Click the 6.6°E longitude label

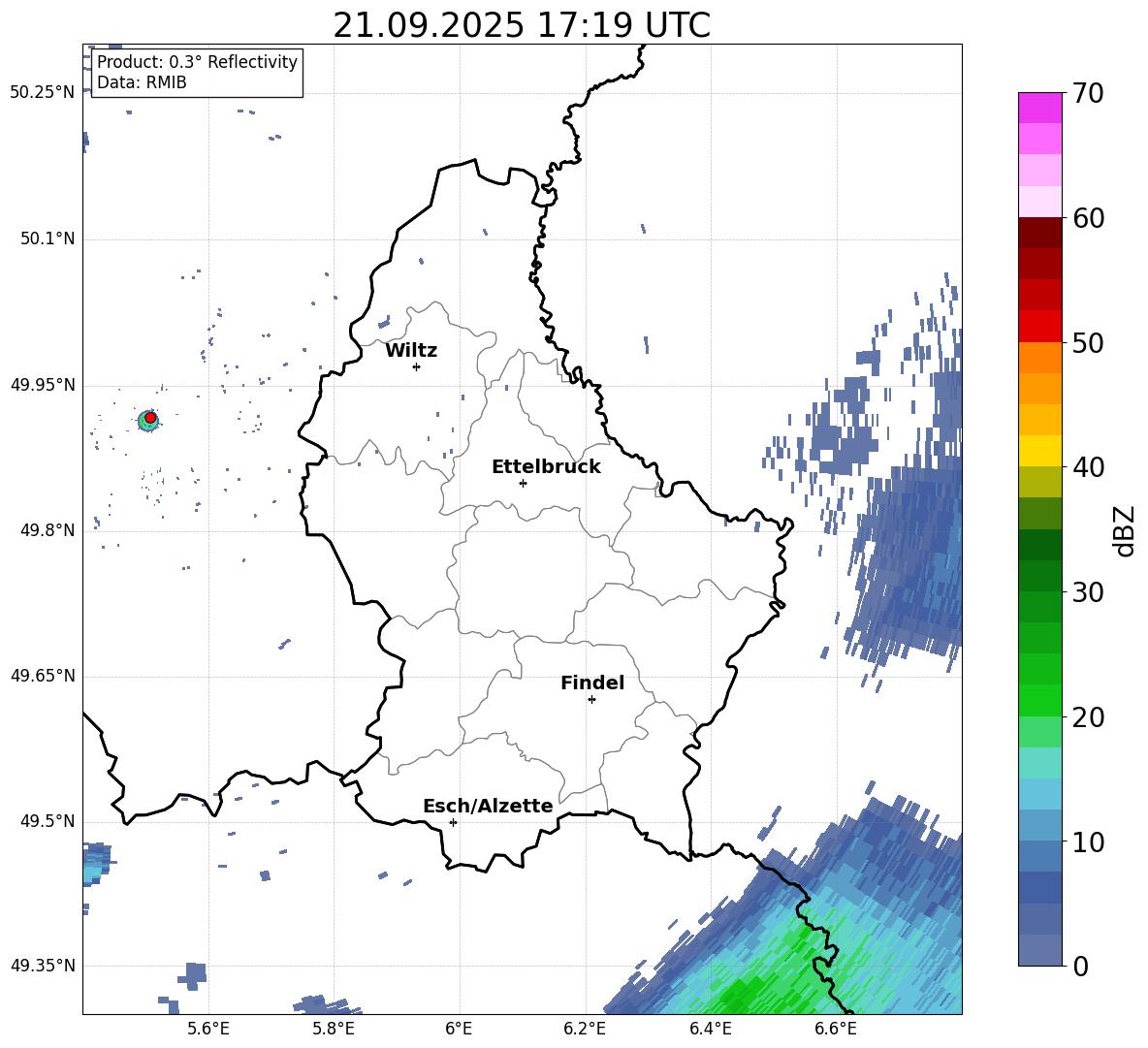tap(836, 1029)
